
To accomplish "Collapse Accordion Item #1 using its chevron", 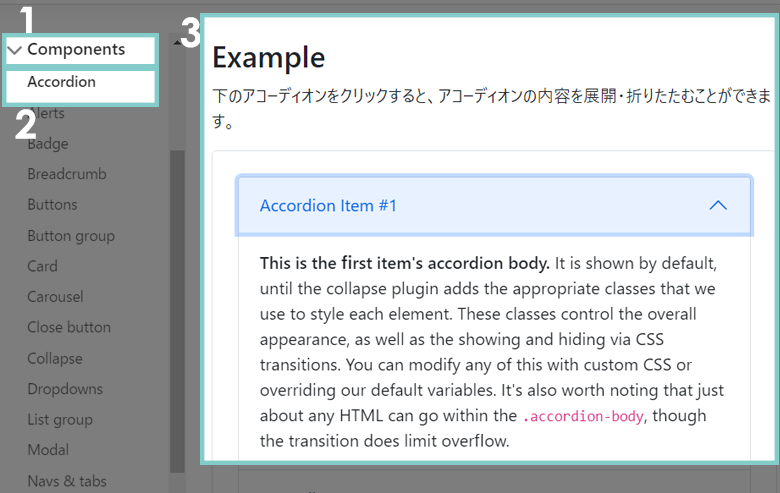I will (717, 205).
